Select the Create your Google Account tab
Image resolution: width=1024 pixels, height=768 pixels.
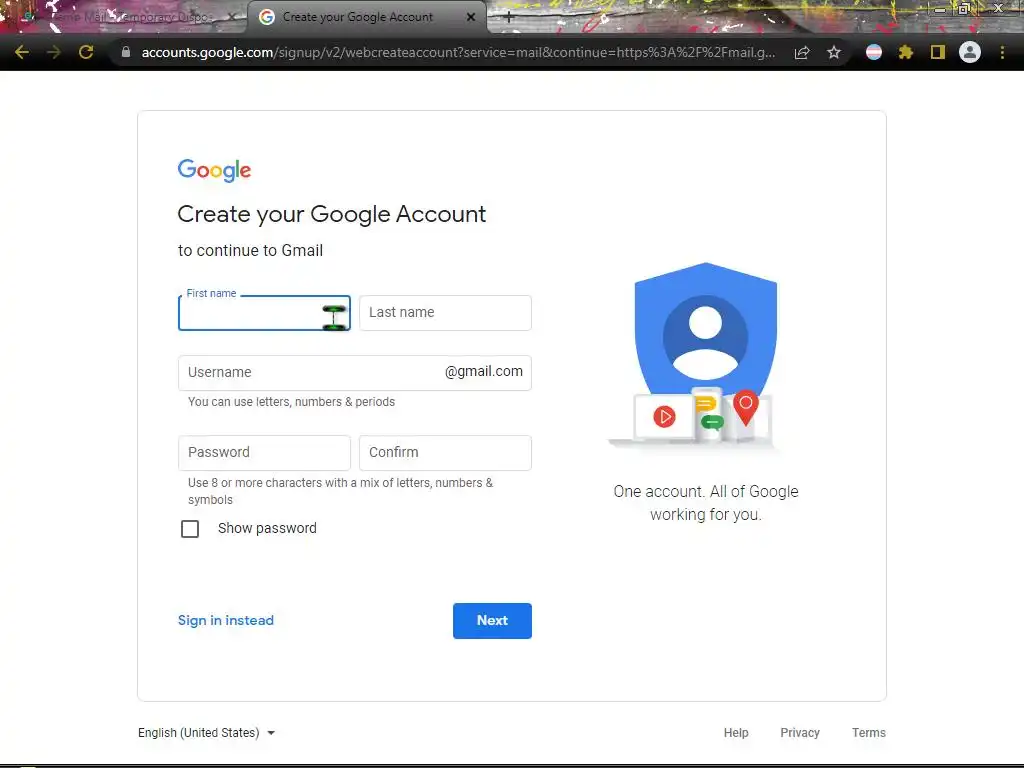[366, 17]
